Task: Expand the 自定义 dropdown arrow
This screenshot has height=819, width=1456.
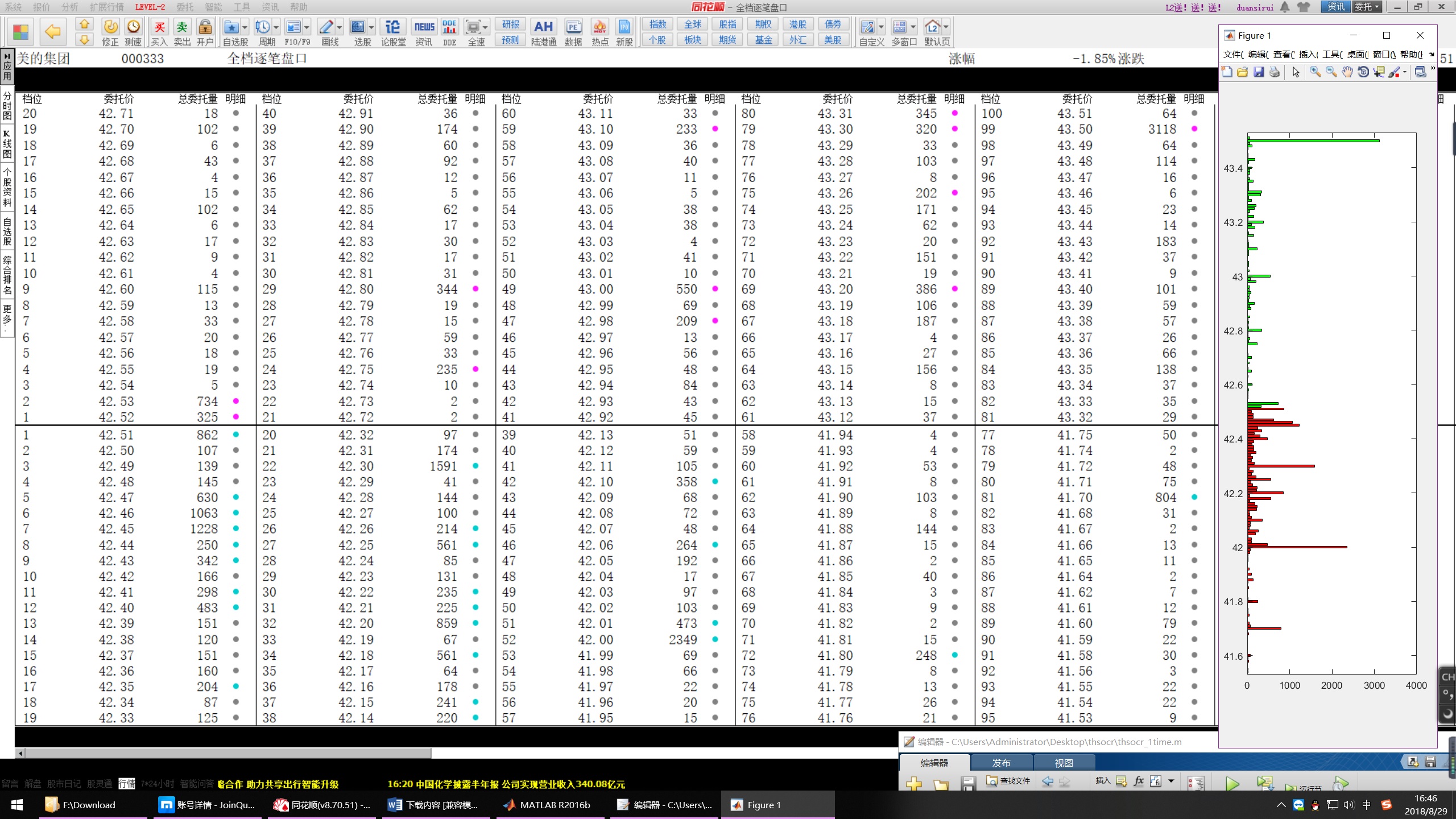Action: point(881,27)
